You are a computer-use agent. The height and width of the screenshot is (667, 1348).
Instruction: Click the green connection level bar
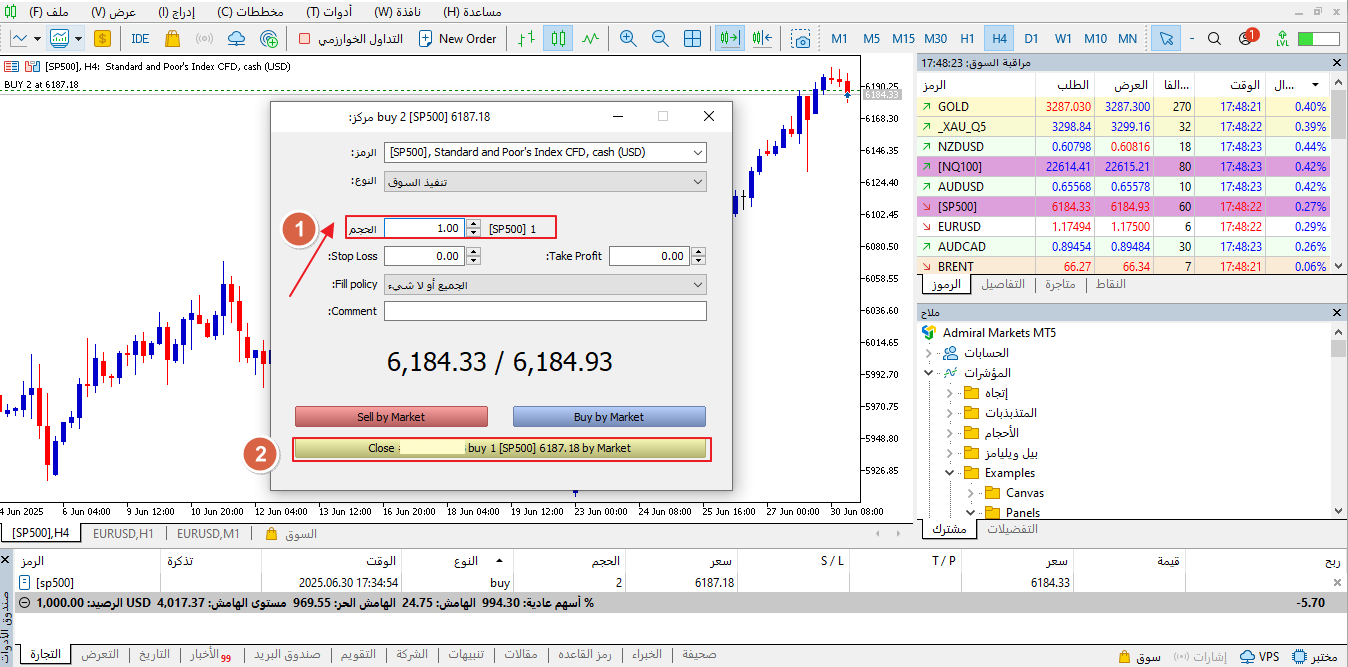pyautogui.click(x=1317, y=38)
